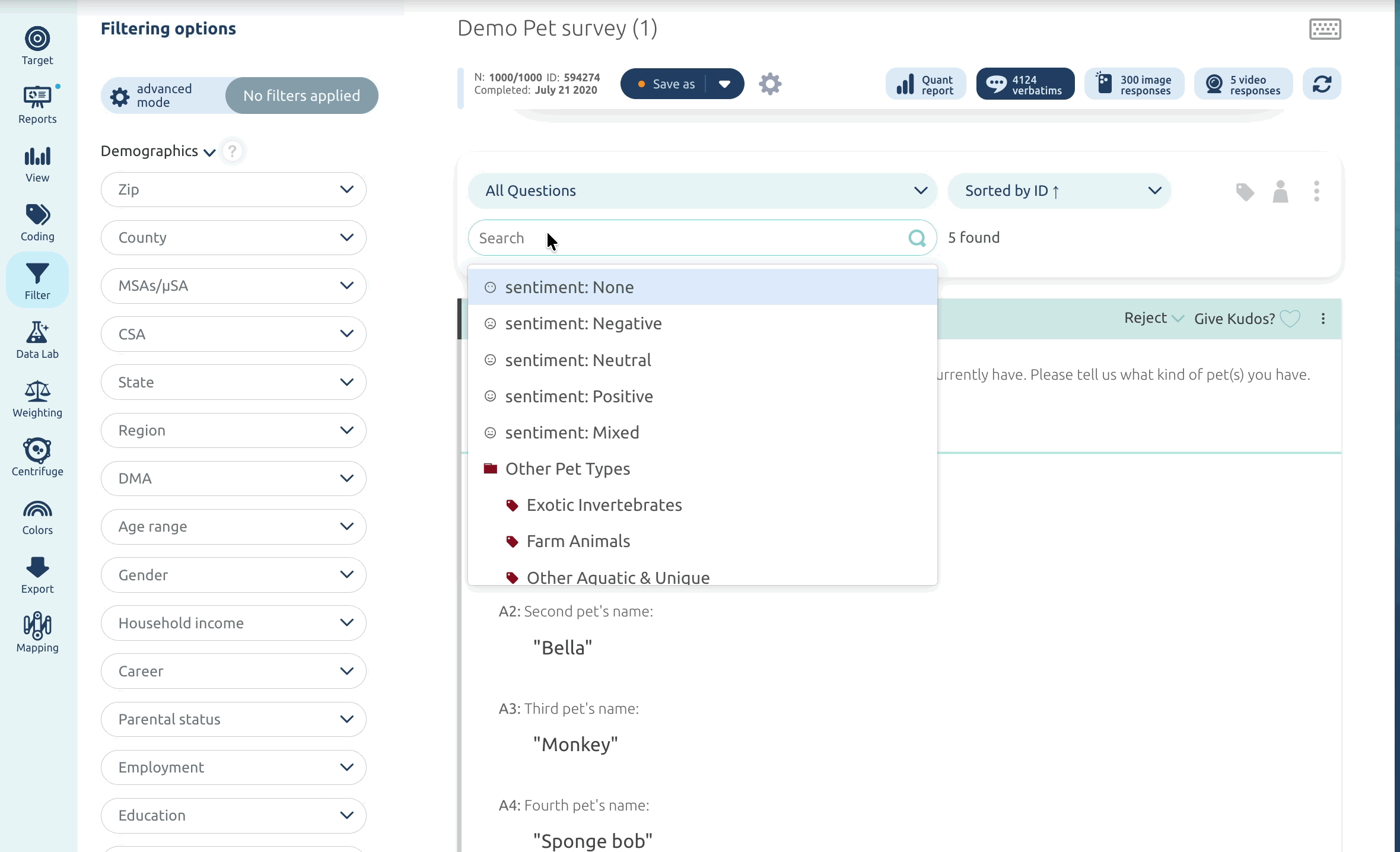The width and height of the screenshot is (1400, 852).
Task: Open the All Questions dropdown
Action: 702,191
